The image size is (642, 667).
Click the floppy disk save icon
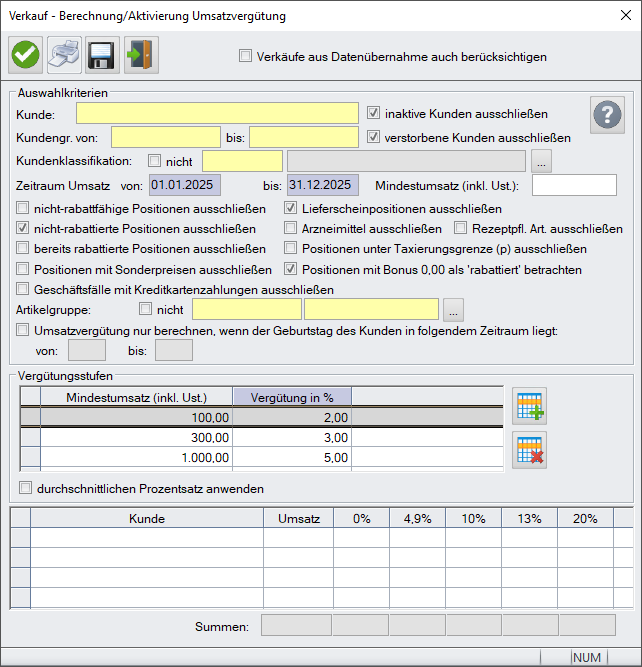[x=103, y=55]
